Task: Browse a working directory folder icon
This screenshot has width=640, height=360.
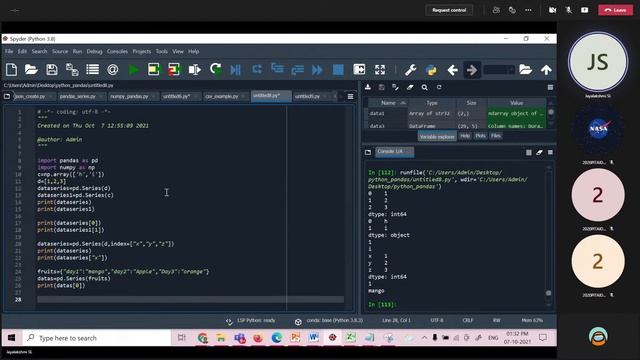Action: [525, 70]
